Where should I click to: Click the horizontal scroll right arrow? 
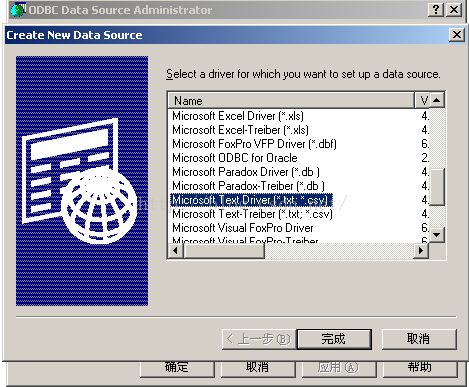click(421, 250)
